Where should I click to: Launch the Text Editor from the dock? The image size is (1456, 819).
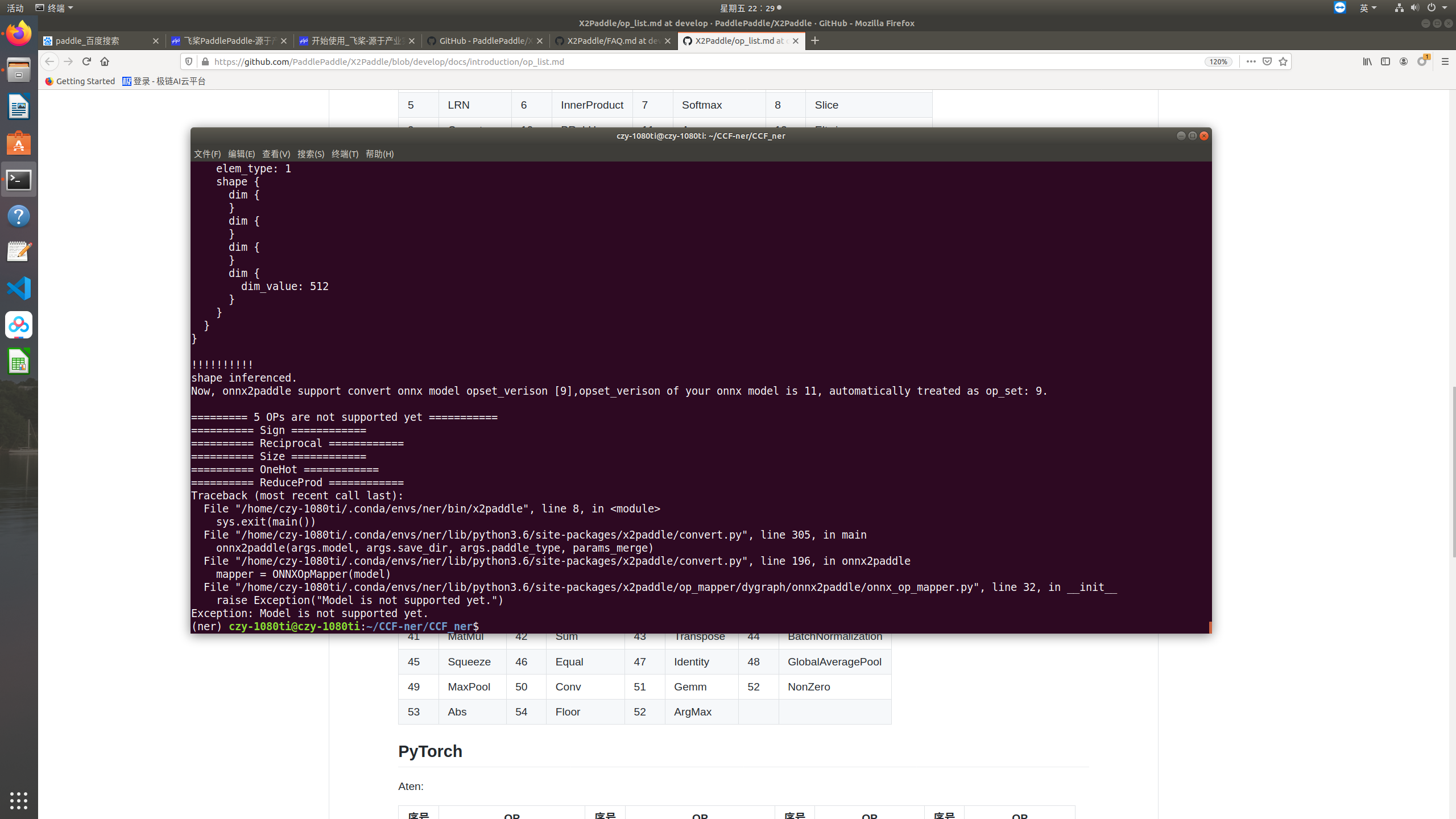pyautogui.click(x=19, y=252)
